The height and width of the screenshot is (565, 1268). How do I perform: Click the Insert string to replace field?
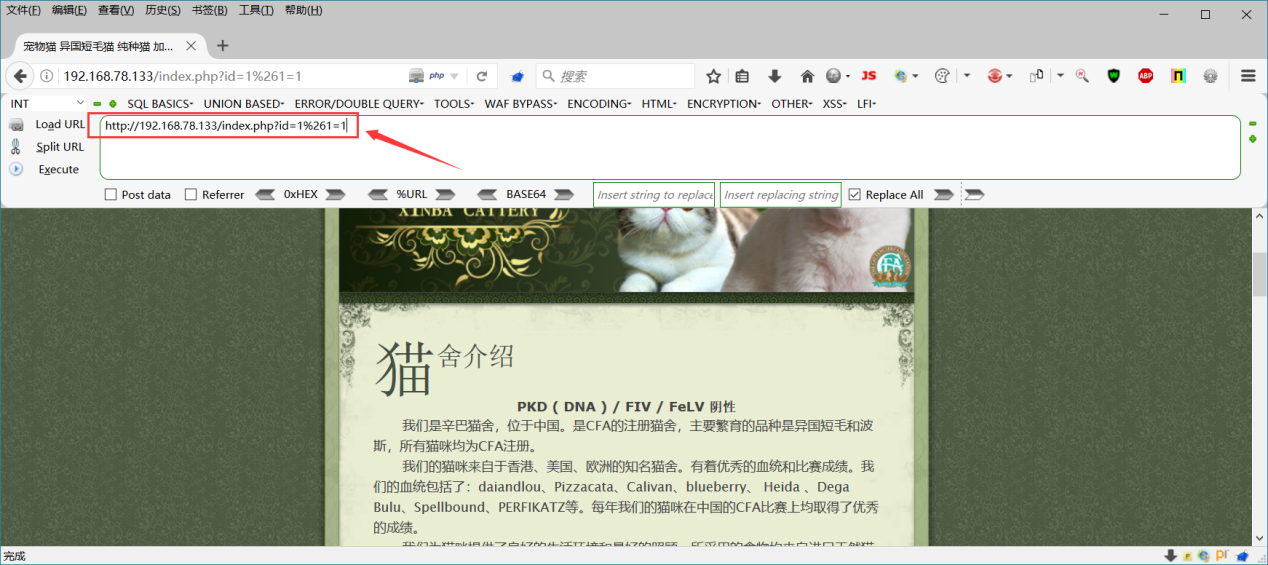pos(654,195)
